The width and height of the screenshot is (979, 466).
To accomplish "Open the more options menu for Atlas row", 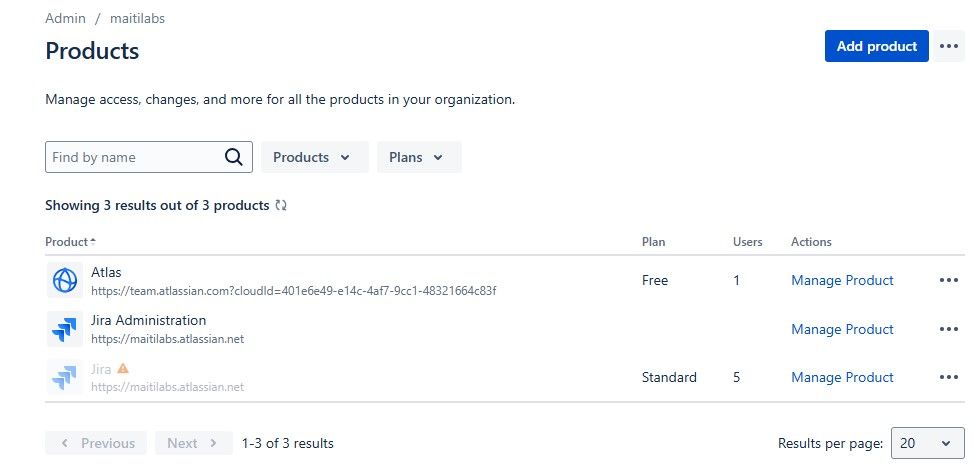I will [x=948, y=280].
